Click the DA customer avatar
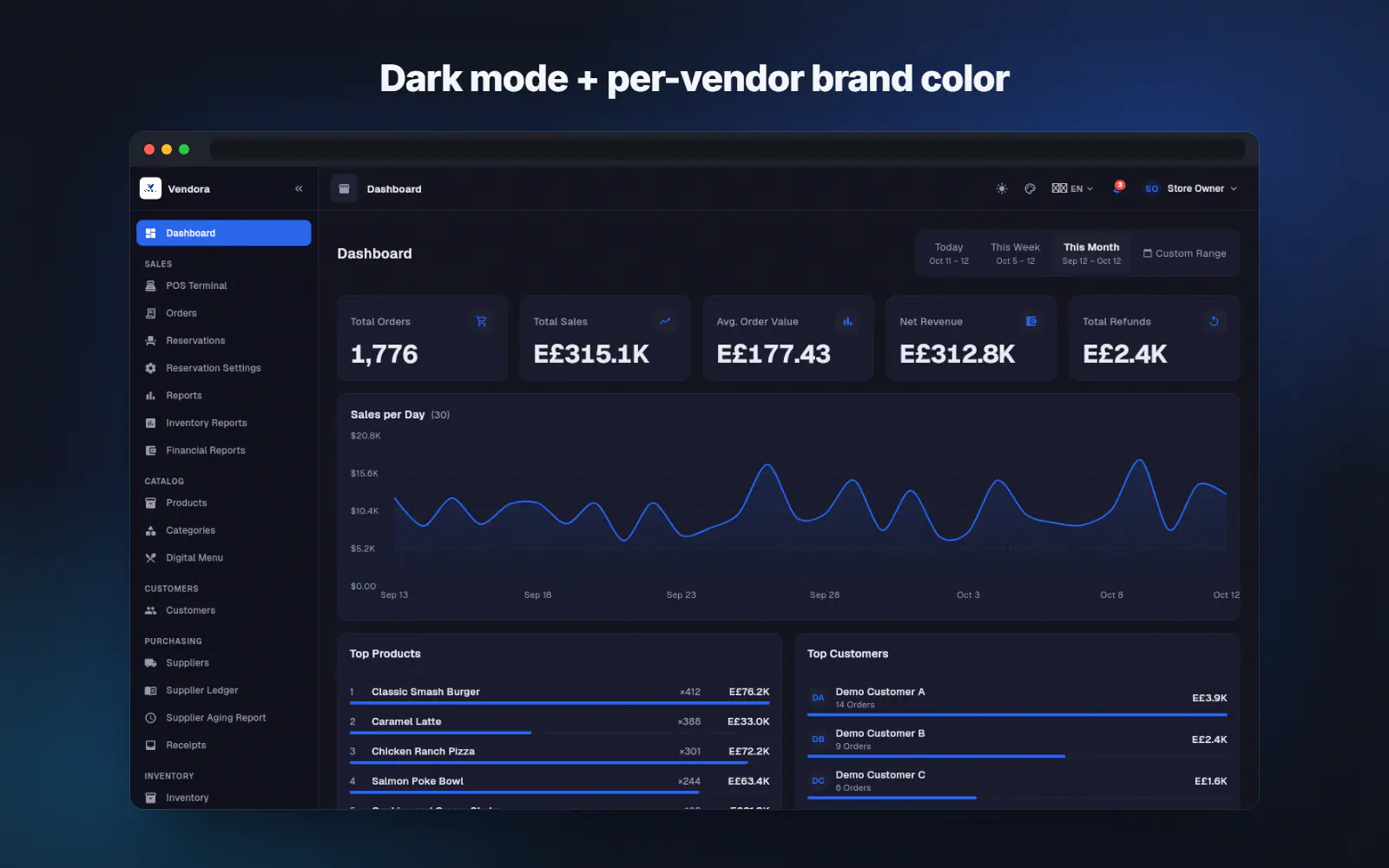 818,698
